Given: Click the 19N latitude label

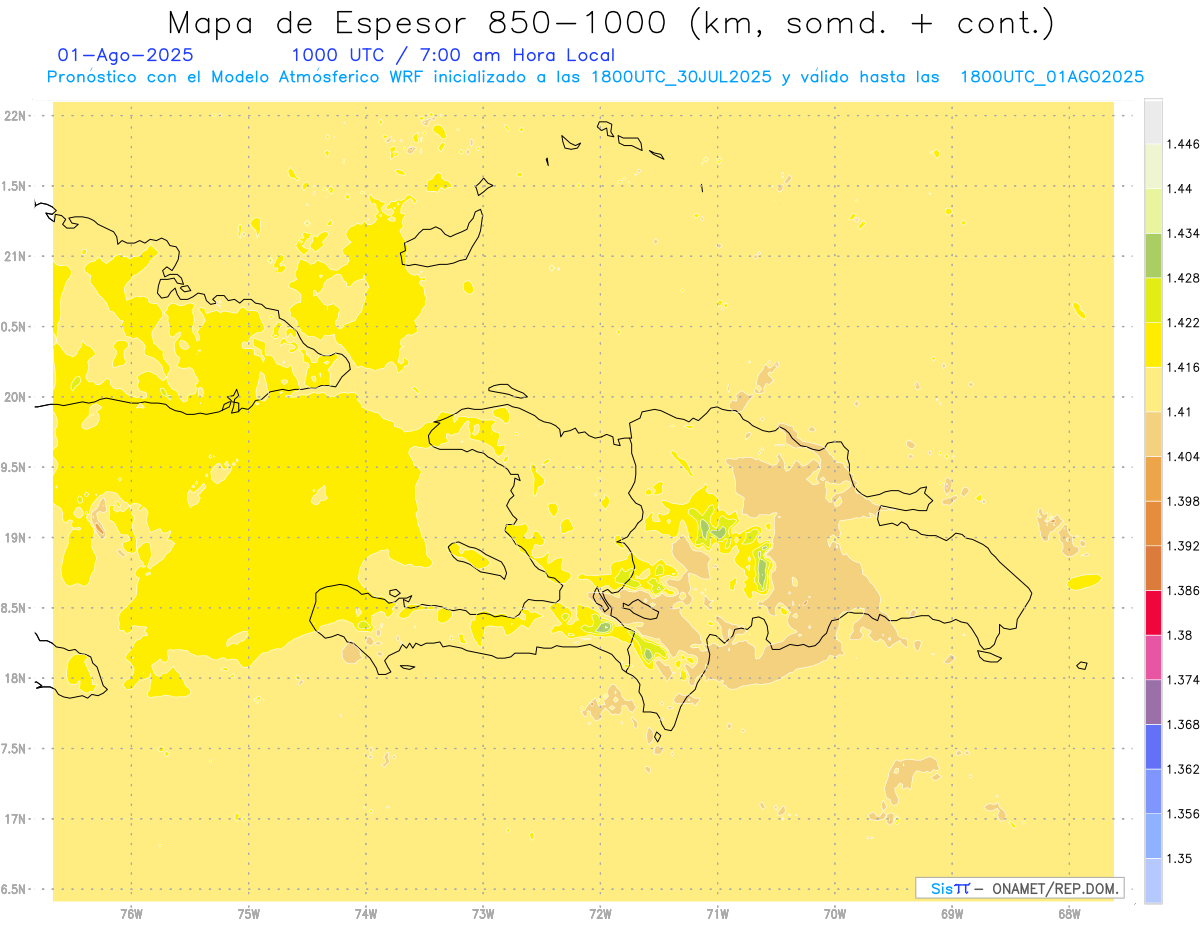Looking at the screenshot, I should point(16,538).
